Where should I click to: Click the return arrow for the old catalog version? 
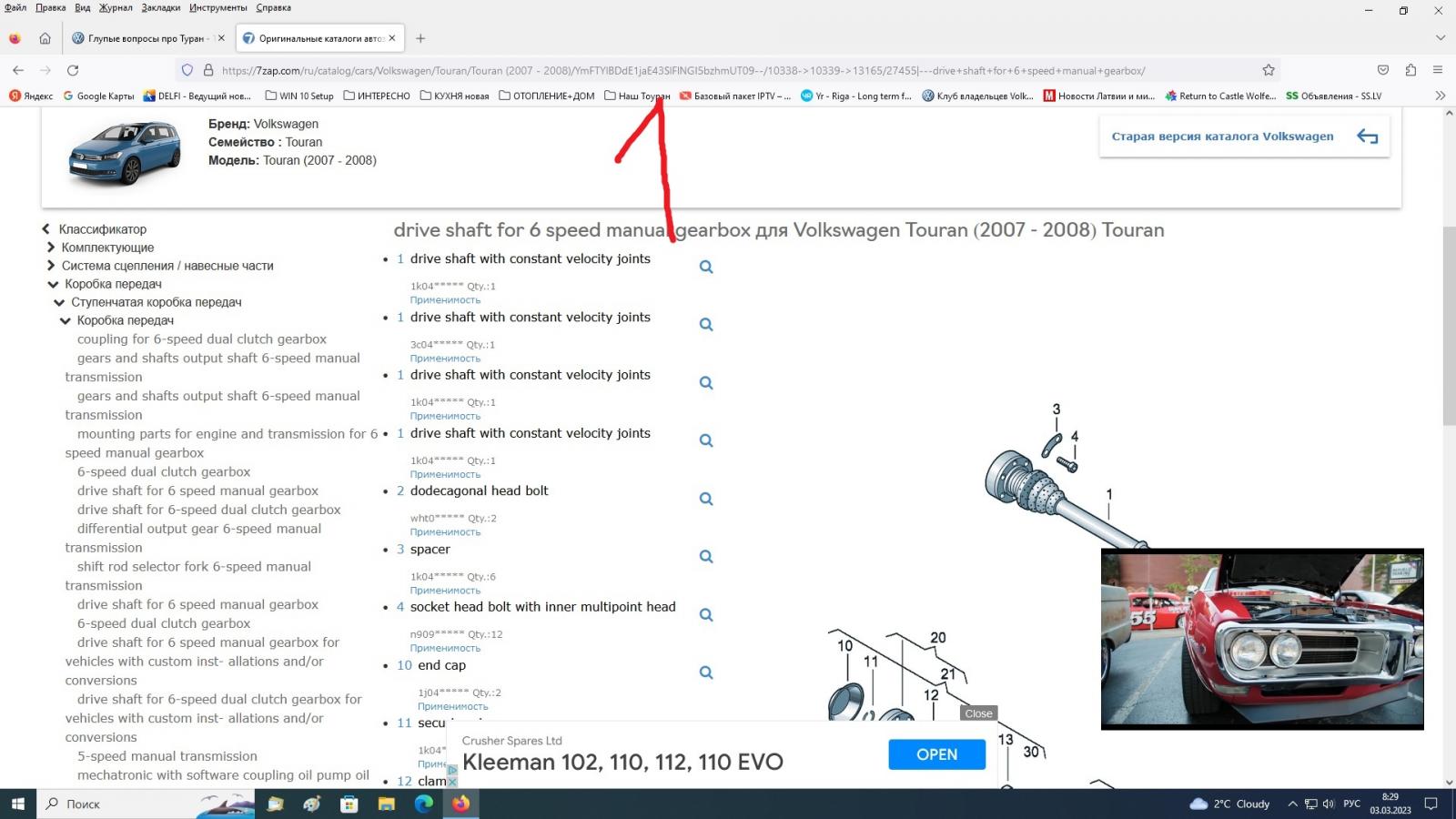pyautogui.click(x=1368, y=136)
